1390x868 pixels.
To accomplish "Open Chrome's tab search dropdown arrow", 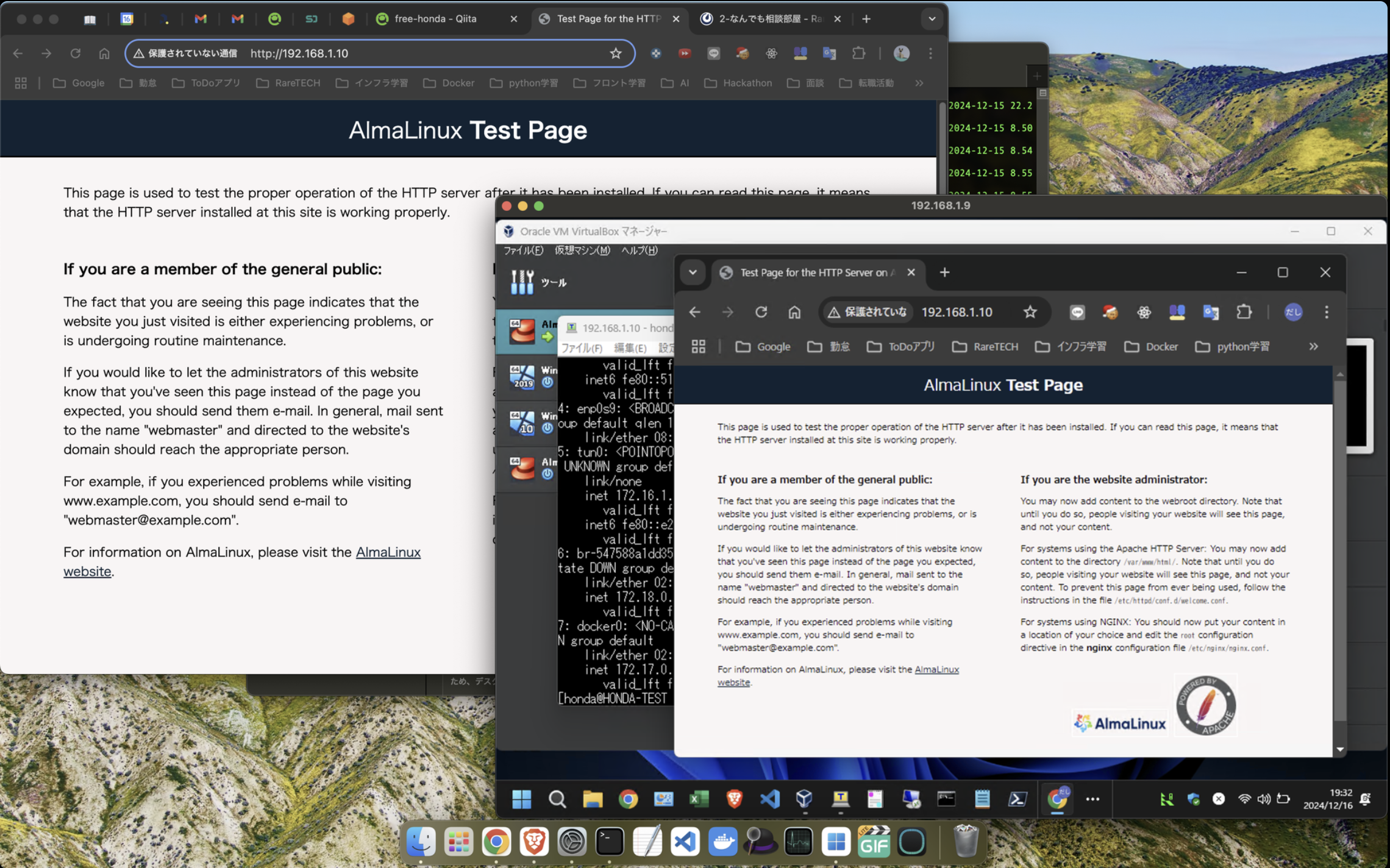I will pos(932,19).
